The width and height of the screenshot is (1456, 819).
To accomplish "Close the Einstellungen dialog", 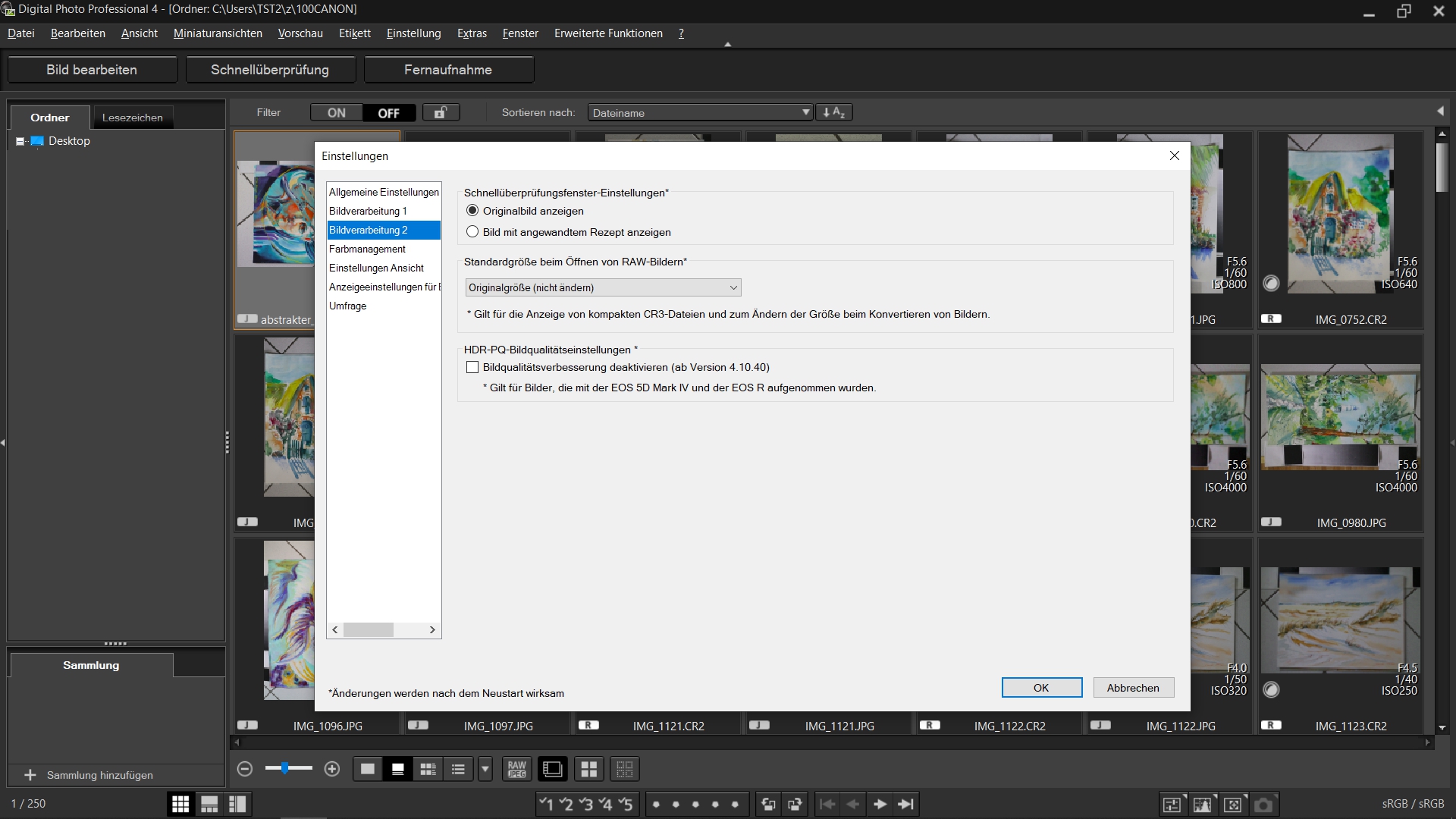I will click(x=1174, y=155).
